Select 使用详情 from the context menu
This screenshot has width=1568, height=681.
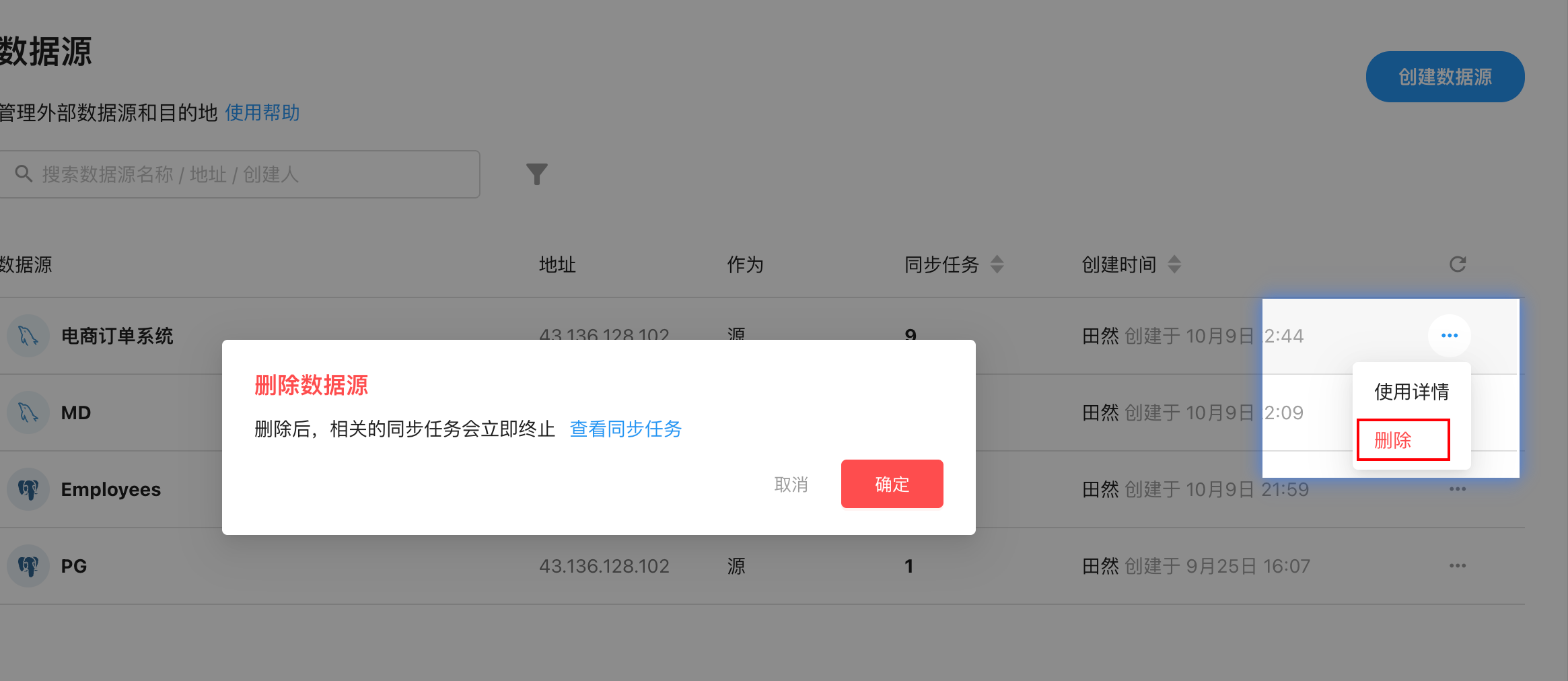point(1411,392)
